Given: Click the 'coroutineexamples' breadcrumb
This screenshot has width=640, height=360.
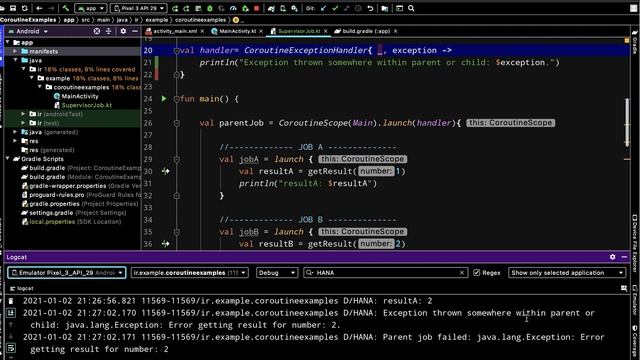Looking at the screenshot, I should pyautogui.click(x=200, y=20).
